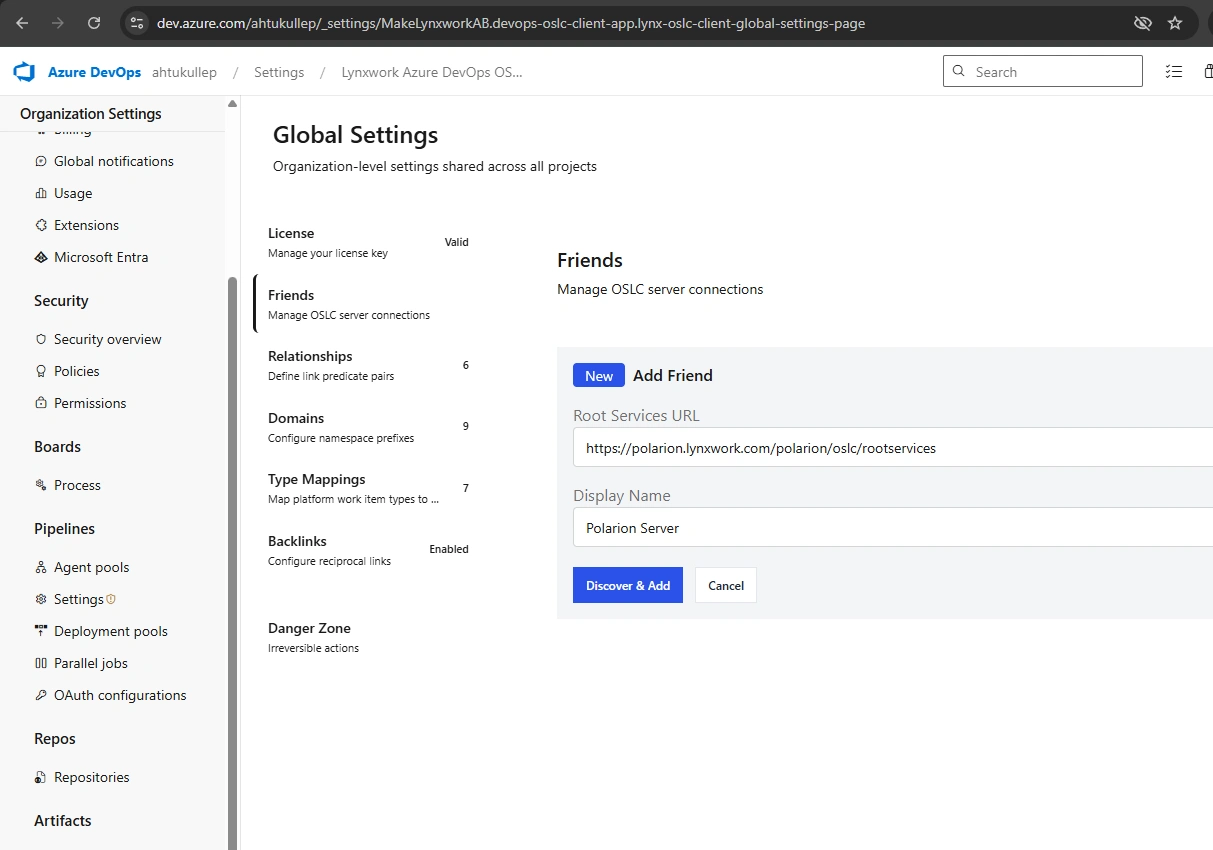Click the Security overview shield icon
Screen dimensions: 1213x850
[x=41, y=339]
